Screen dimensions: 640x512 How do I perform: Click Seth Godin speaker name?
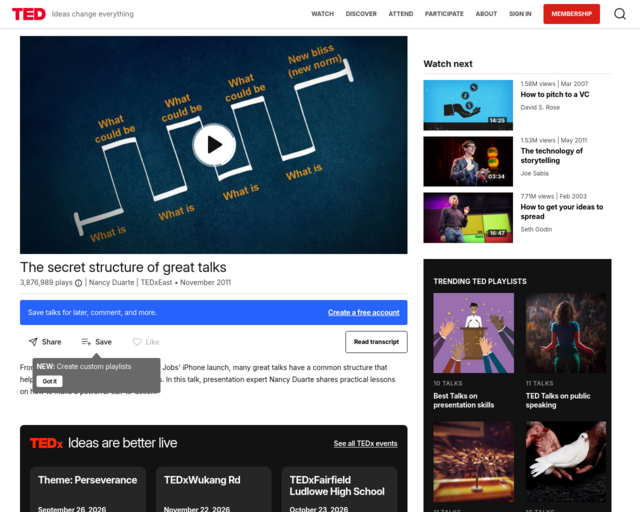point(536,229)
